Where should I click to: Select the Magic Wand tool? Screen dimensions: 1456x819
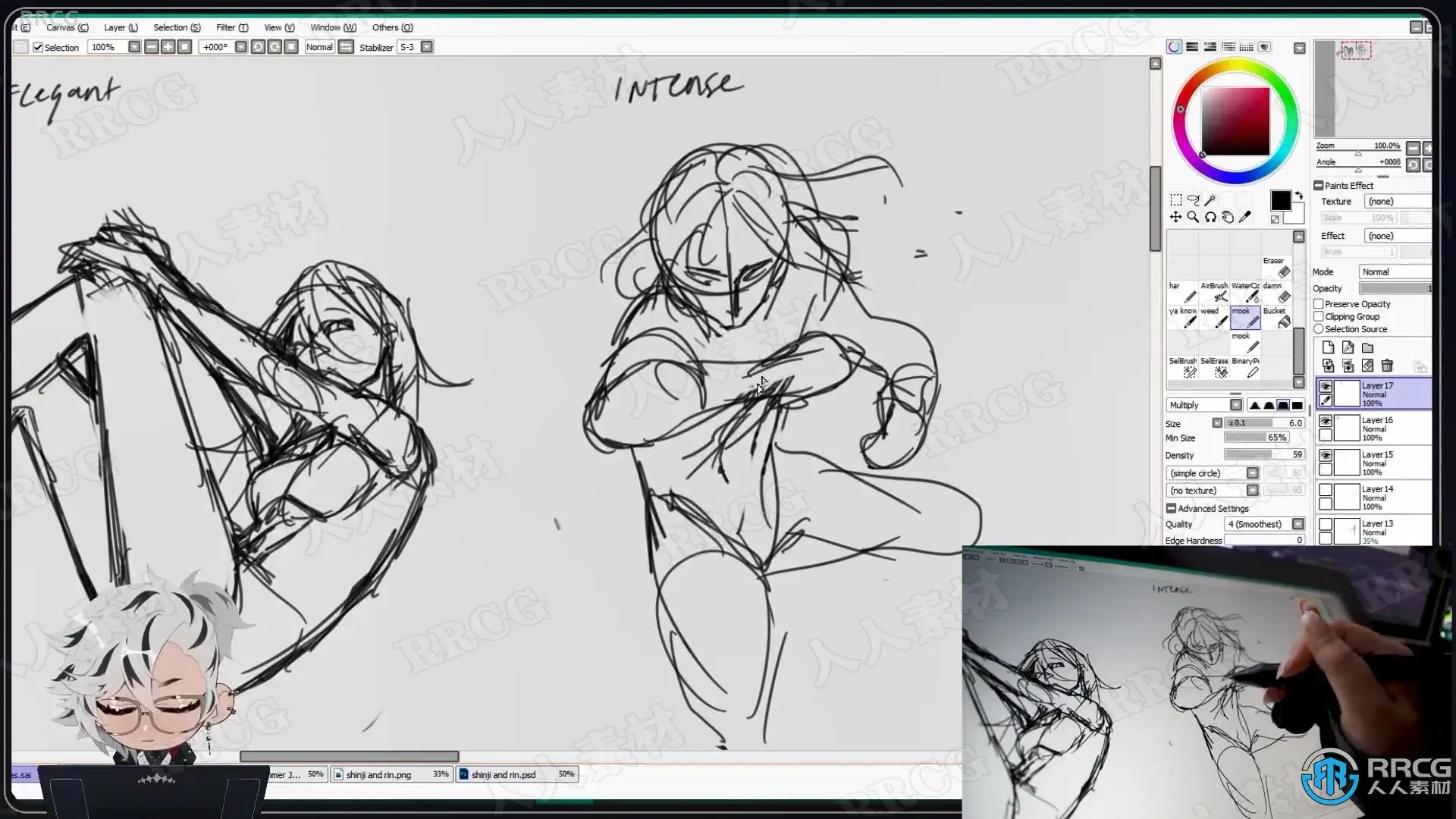[x=1210, y=200]
